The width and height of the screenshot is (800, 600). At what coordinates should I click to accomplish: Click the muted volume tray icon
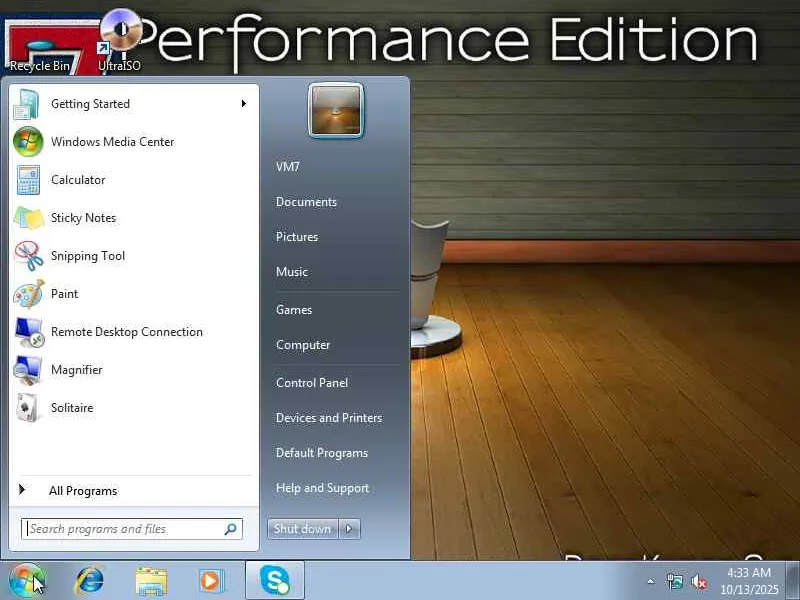click(698, 581)
